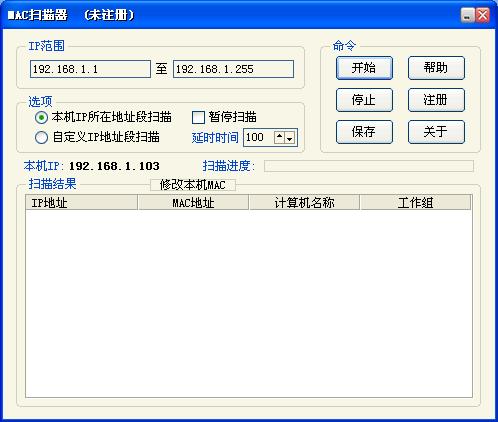The width and height of the screenshot is (498, 422).
Task: Edit the start IP field 192.168.1.1
Action: 90,69
